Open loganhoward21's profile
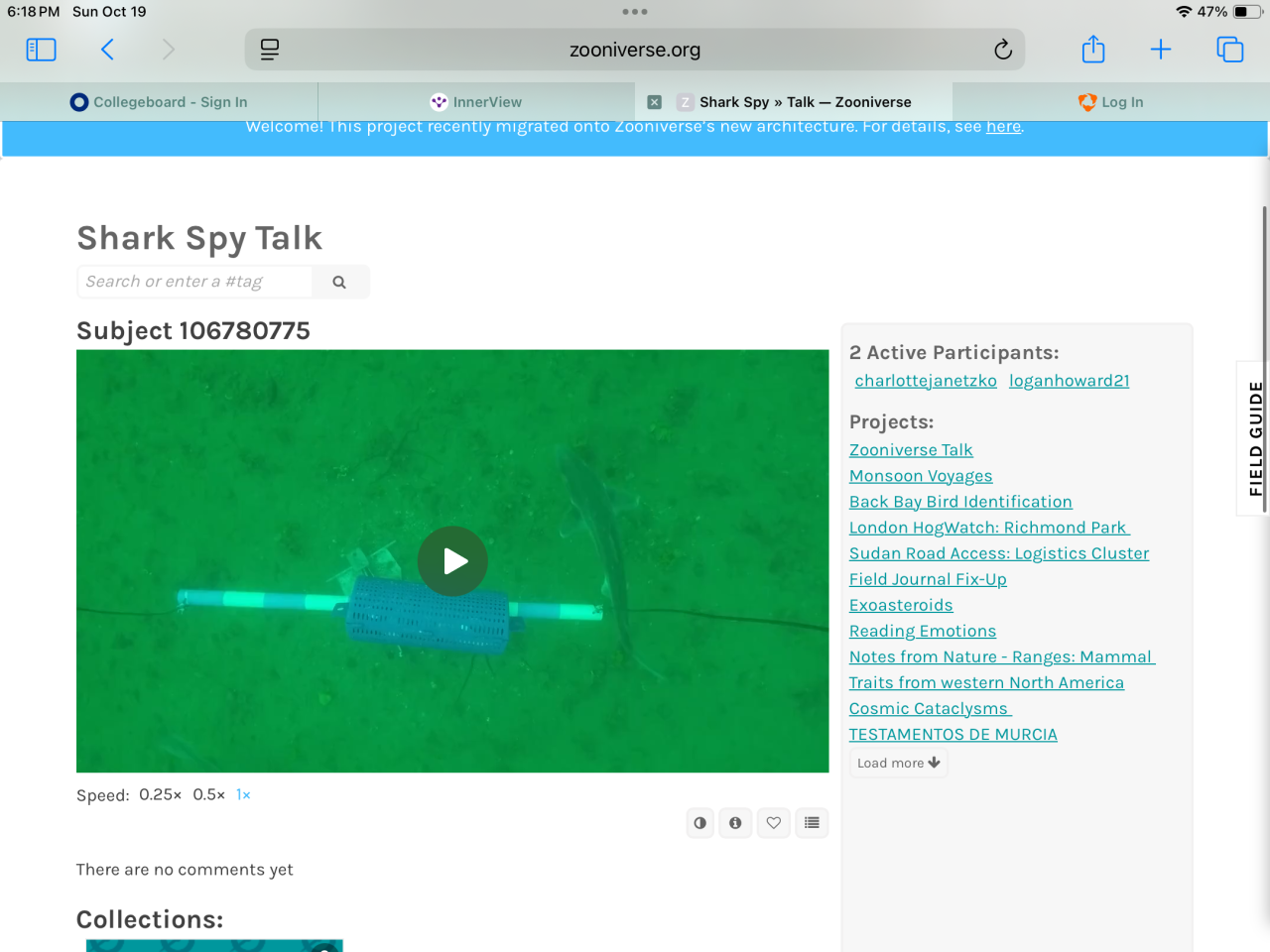This screenshot has width=1270, height=952. [x=1070, y=381]
